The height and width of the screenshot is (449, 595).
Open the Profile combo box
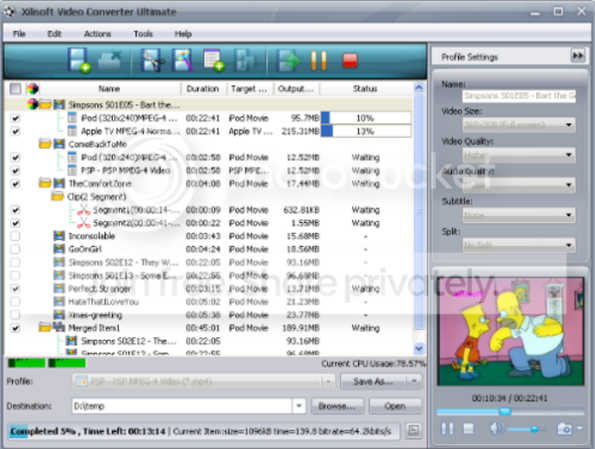point(203,381)
